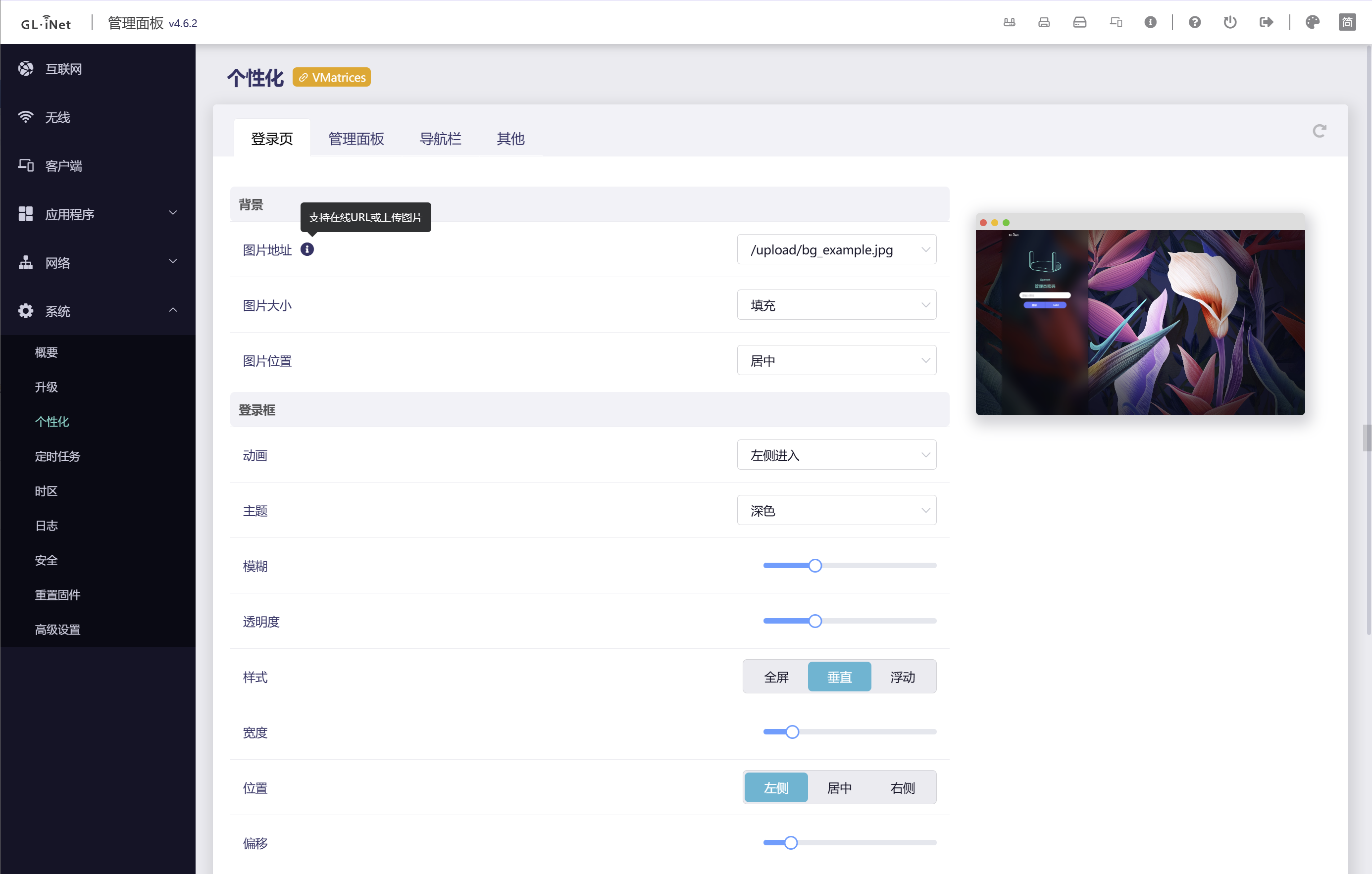Click the printer icon in header
The height and width of the screenshot is (874, 1372).
pos(1044,22)
